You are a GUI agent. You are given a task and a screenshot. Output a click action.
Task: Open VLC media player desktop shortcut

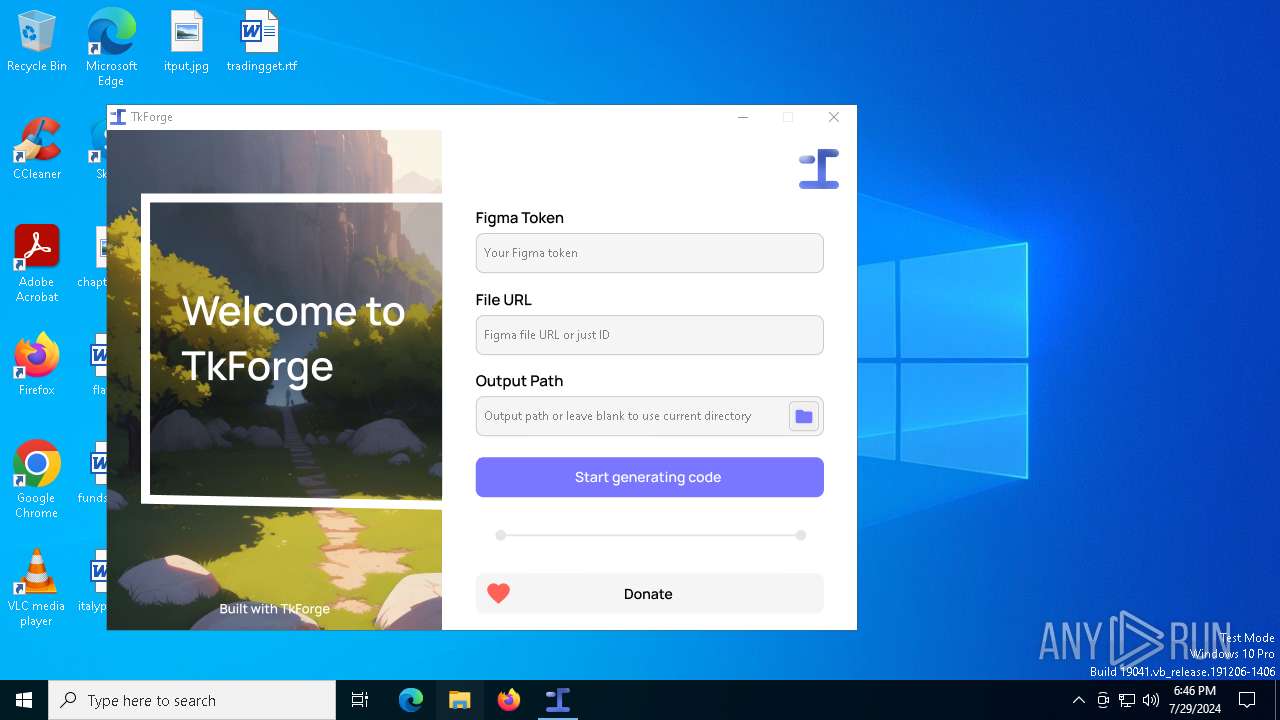37,588
